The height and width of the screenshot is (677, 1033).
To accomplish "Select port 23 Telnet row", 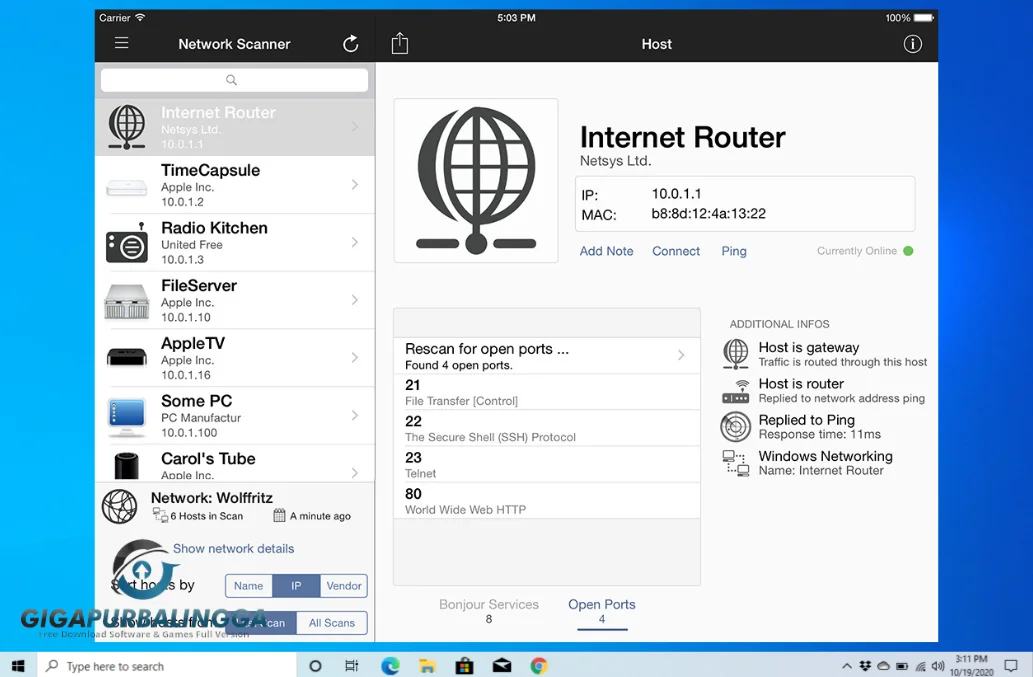I will coord(547,464).
